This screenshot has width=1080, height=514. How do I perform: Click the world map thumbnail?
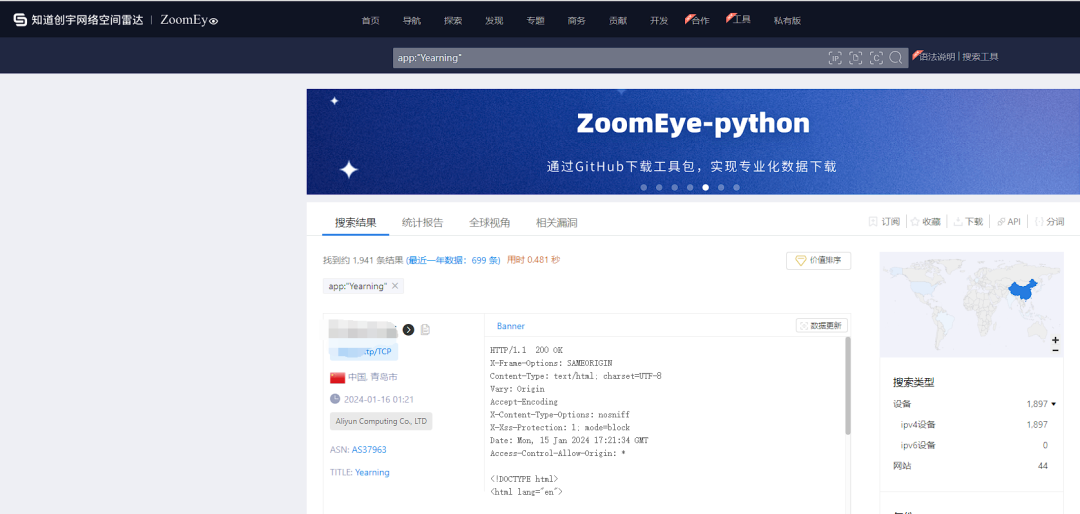point(971,305)
